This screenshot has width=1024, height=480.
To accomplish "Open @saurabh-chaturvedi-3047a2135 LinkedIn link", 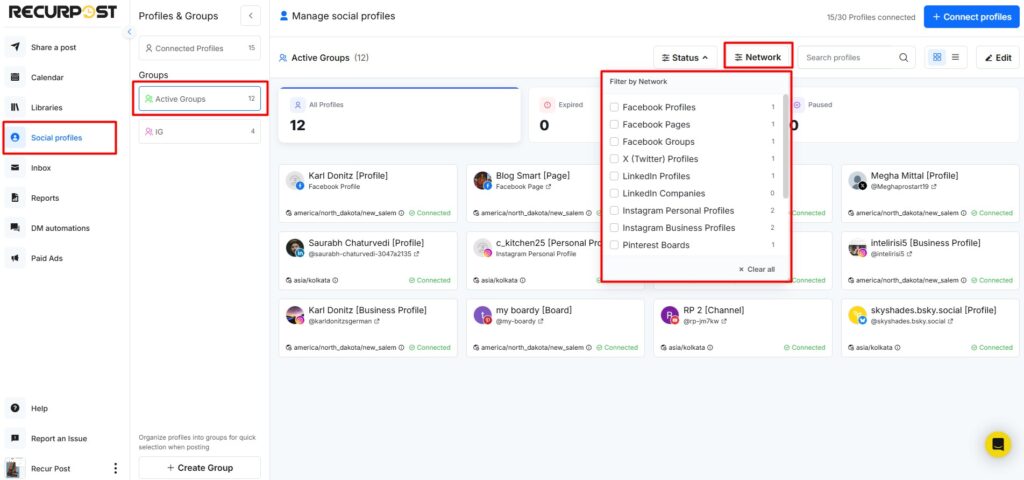I will click(416, 253).
